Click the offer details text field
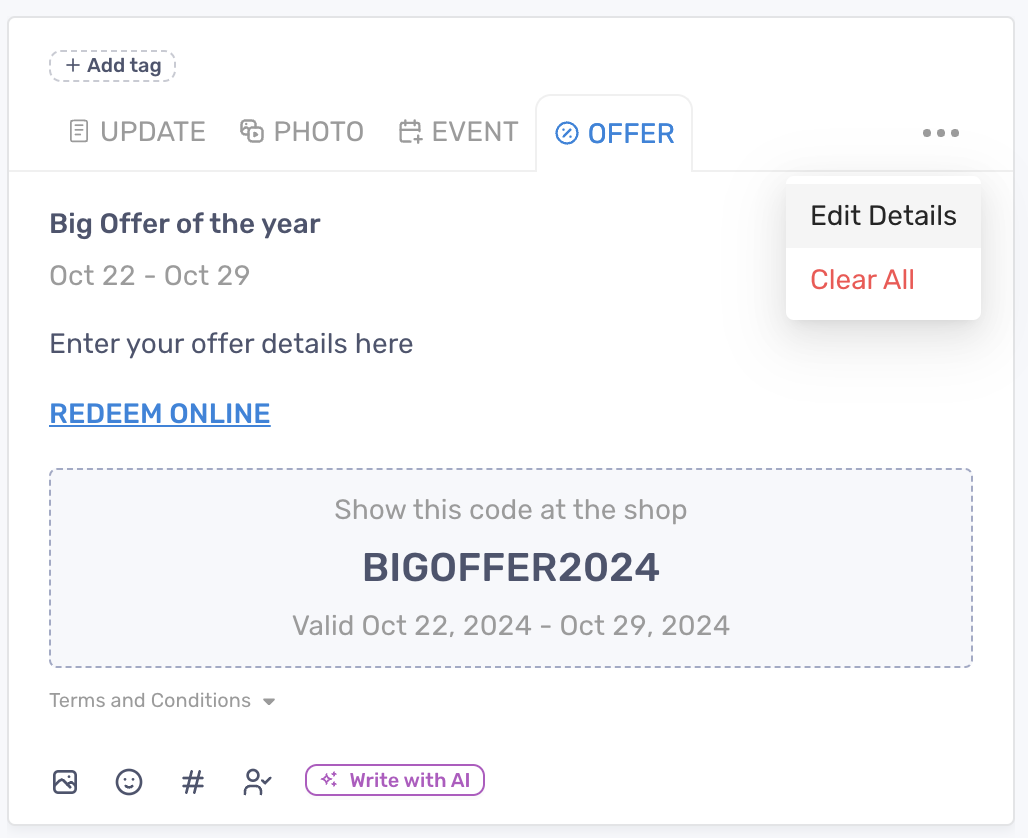The height and width of the screenshot is (838, 1028). (231, 344)
